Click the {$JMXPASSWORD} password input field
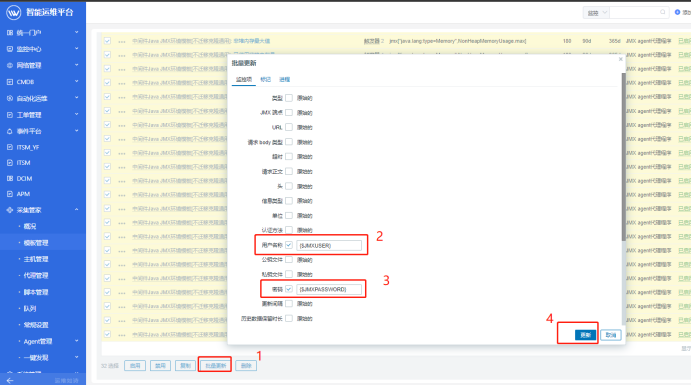Image resolution: width=692 pixels, height=386 pixels. (x=329, y=289)
